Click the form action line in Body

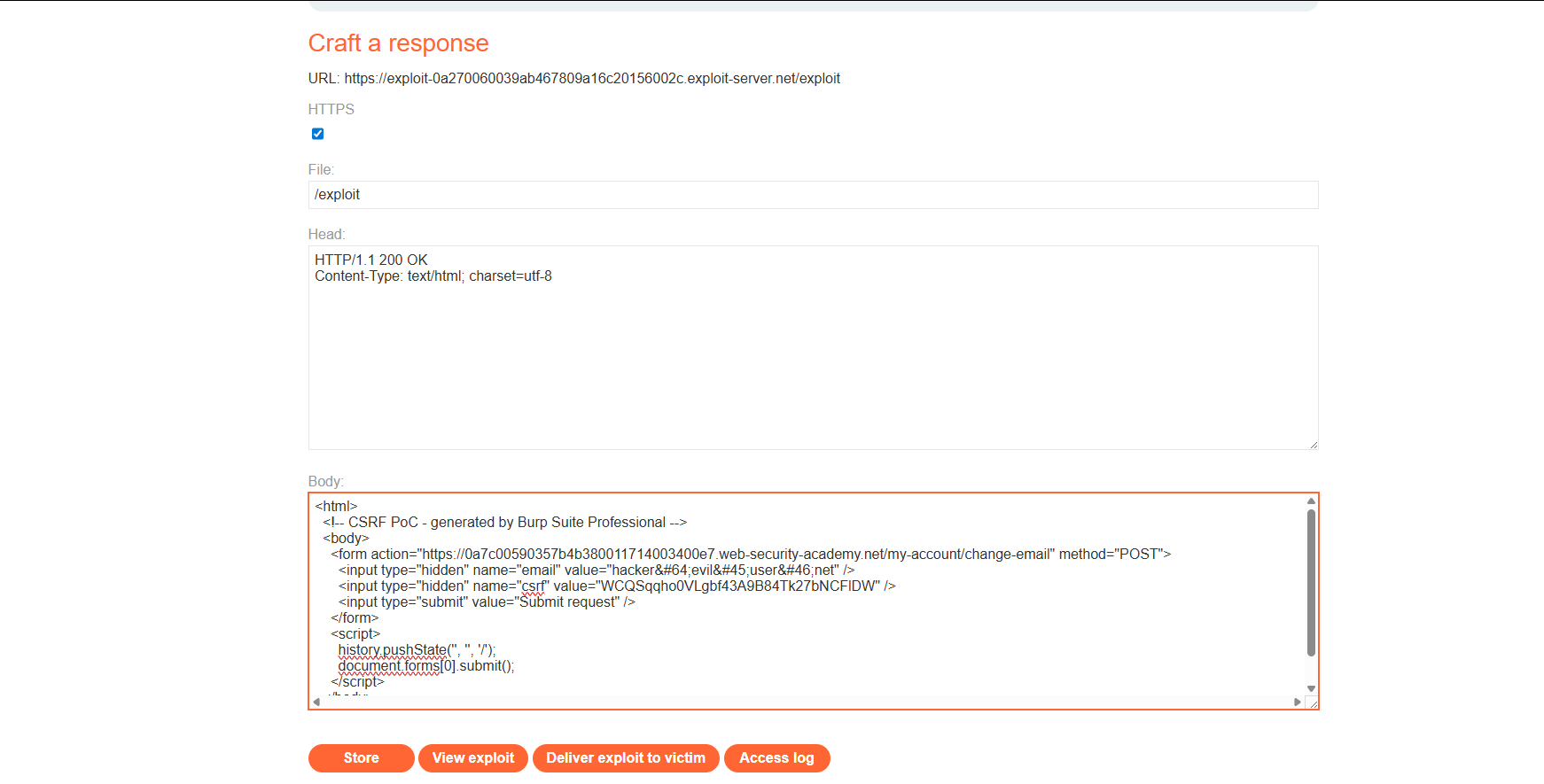[x=751, y=555]
